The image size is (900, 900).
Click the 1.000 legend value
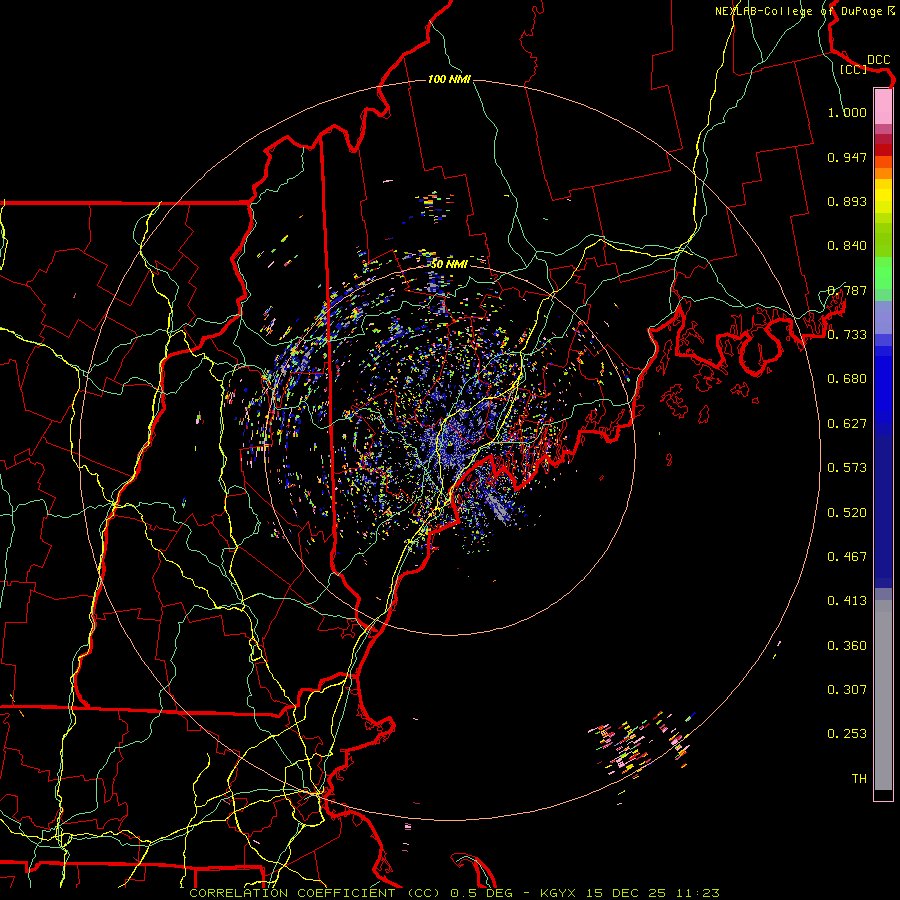coord(847,112)
